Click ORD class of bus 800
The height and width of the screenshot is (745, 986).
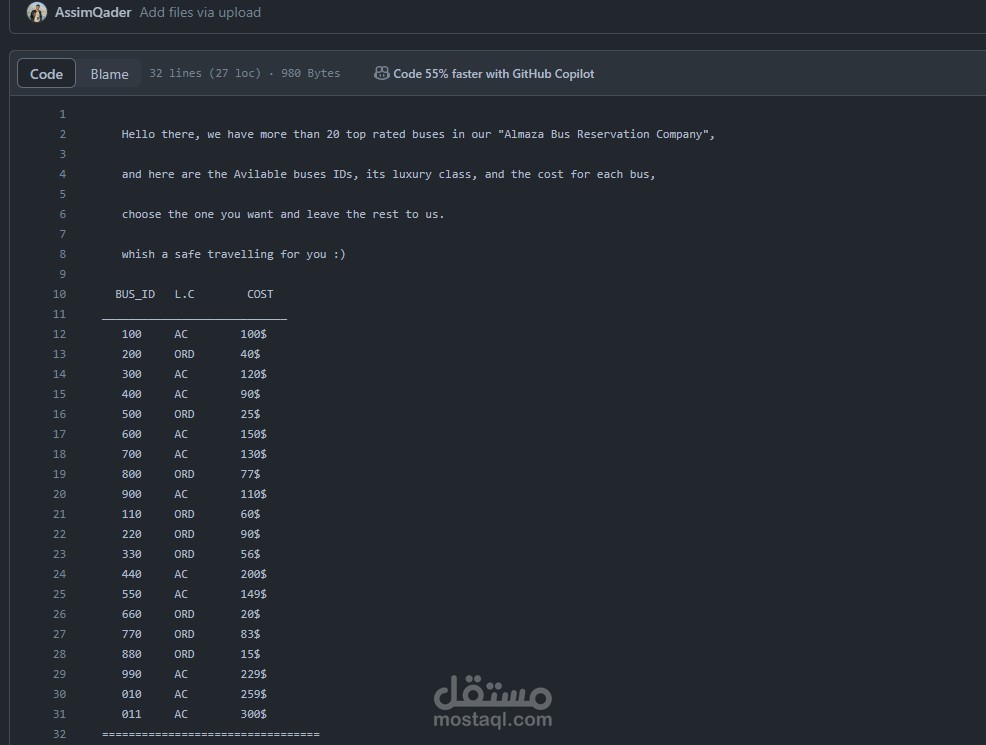click(184, 474)
